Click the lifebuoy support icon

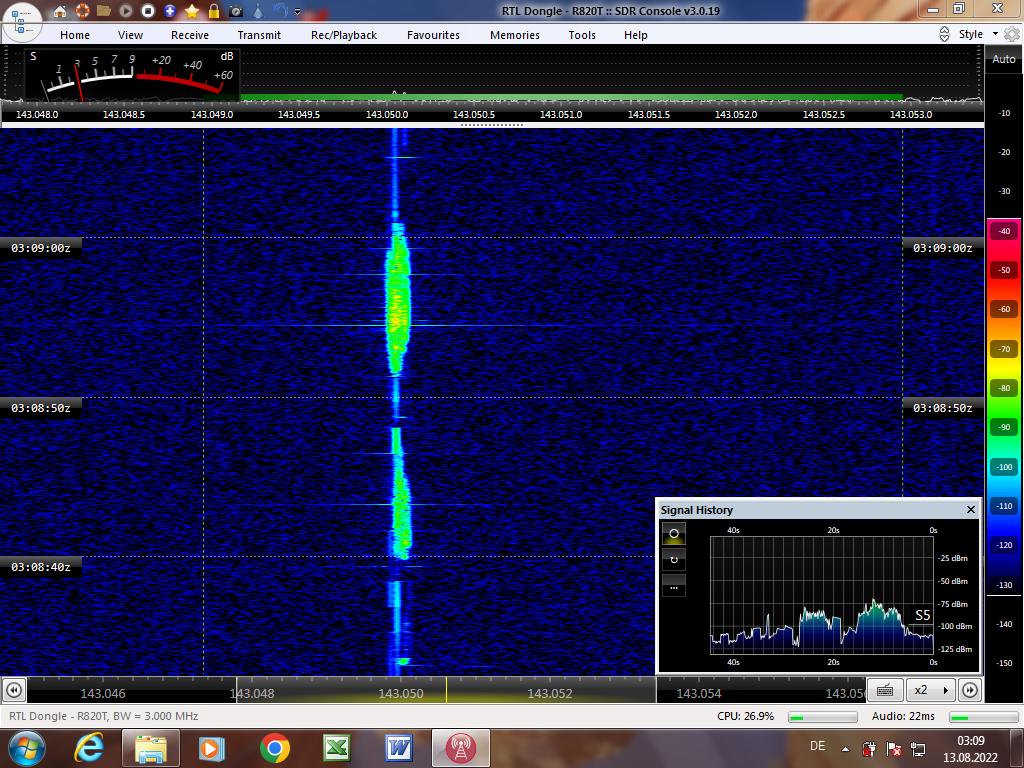[x=82, y=10]
